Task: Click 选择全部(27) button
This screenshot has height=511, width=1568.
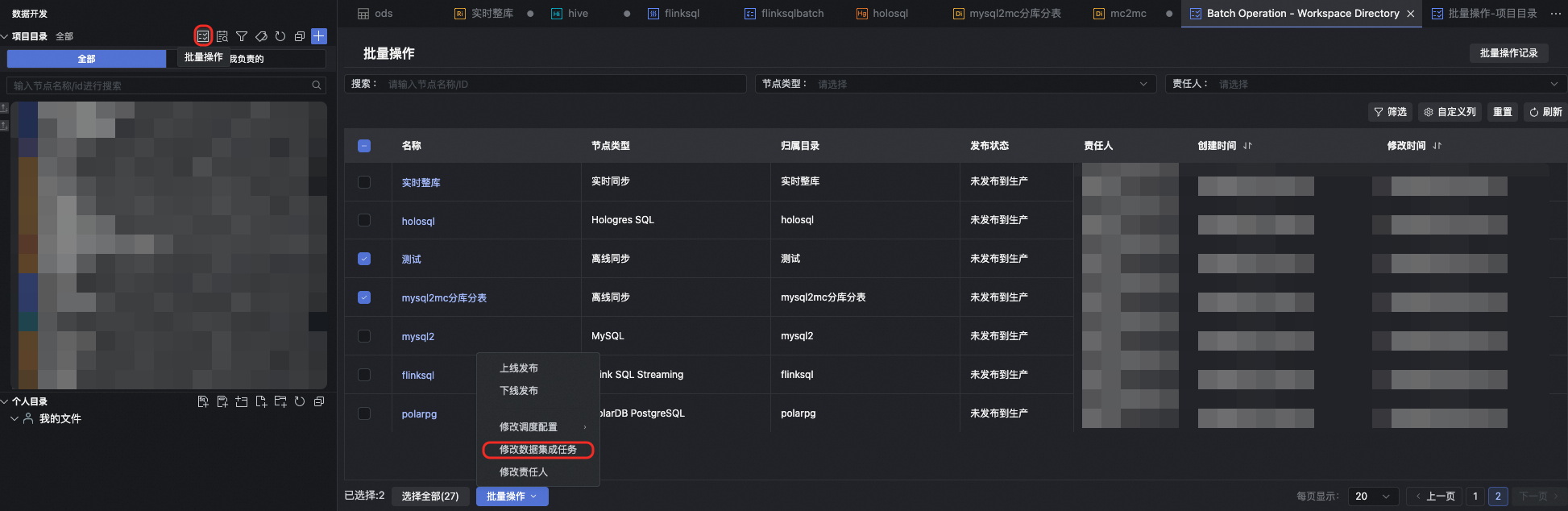Action: [x=430, y=496]
